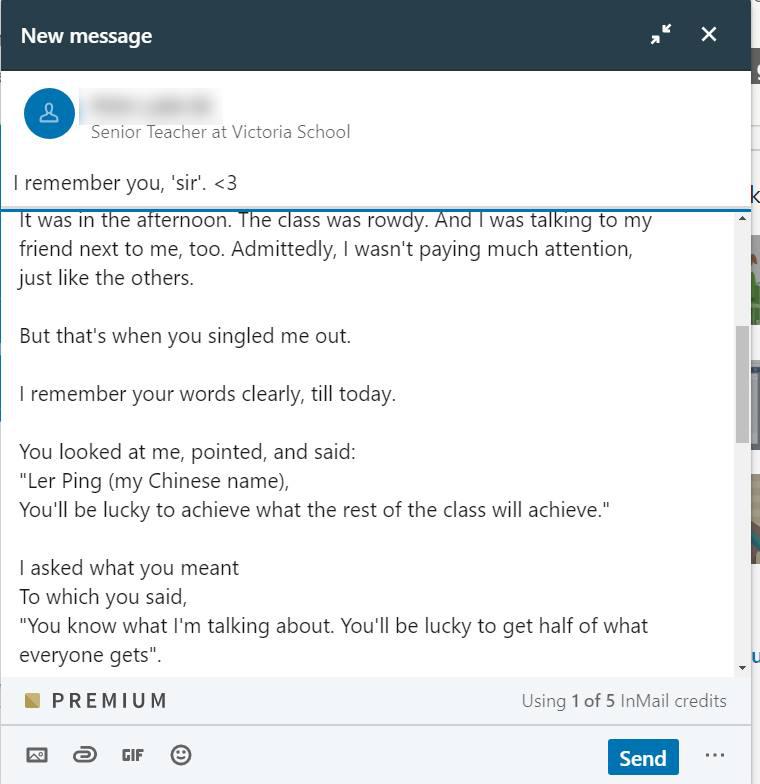Close the New message dialog

(708, 34)
